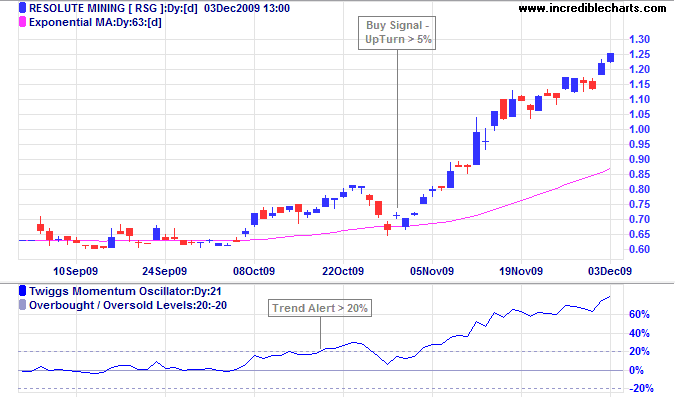Click the 20% oscillator axis value
This screenshot has width=675, height=400.
click(639, 352)
